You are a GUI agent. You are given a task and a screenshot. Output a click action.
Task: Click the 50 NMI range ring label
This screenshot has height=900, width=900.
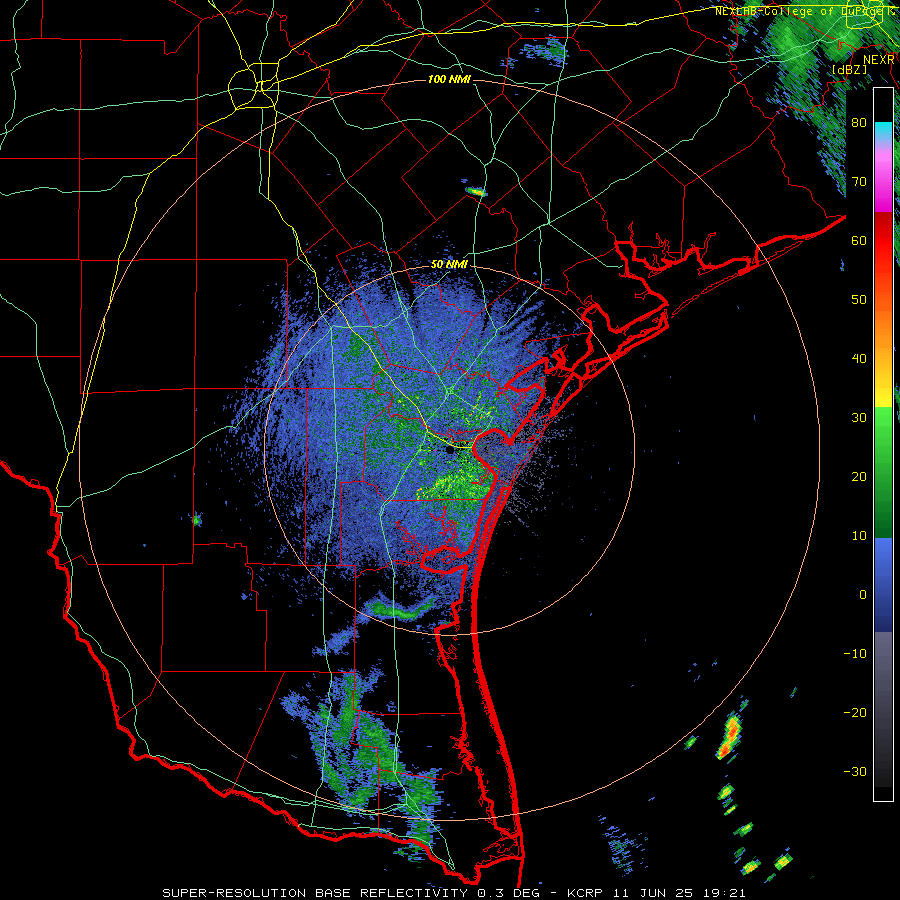449,265
